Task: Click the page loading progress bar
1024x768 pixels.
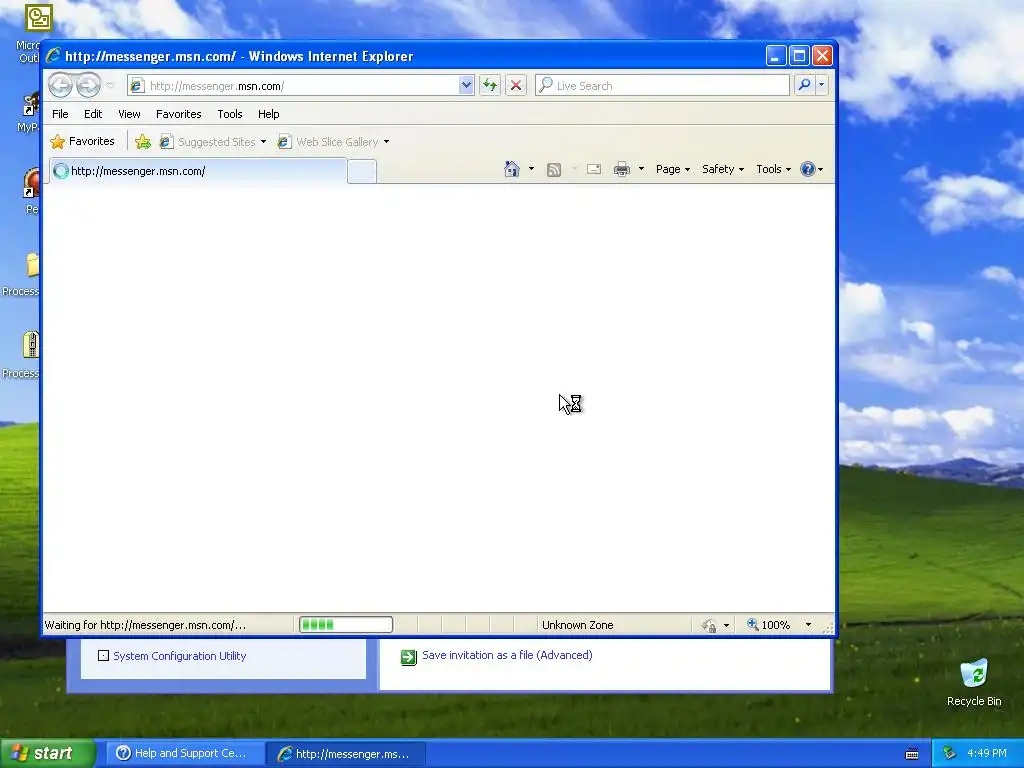Action: point(346,625)
